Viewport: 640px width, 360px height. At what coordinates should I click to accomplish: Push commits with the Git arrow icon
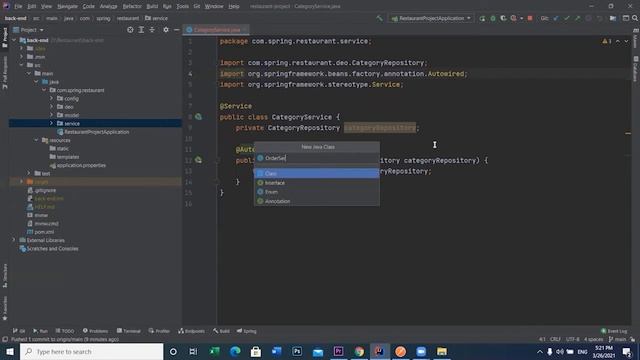pyautogui.click(x=577, y=18)
